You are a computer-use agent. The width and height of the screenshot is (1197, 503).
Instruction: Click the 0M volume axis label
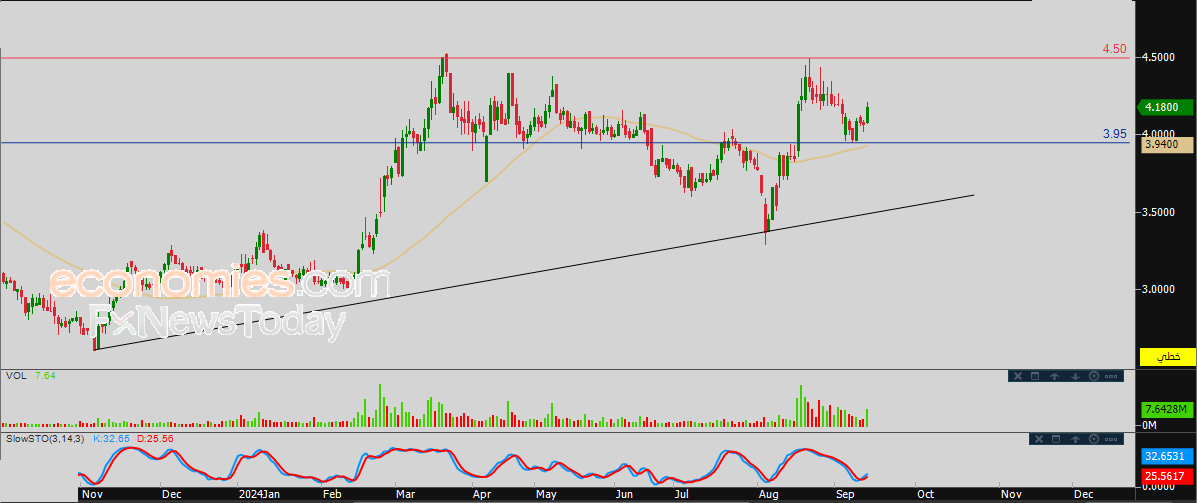pos(1149,425)
